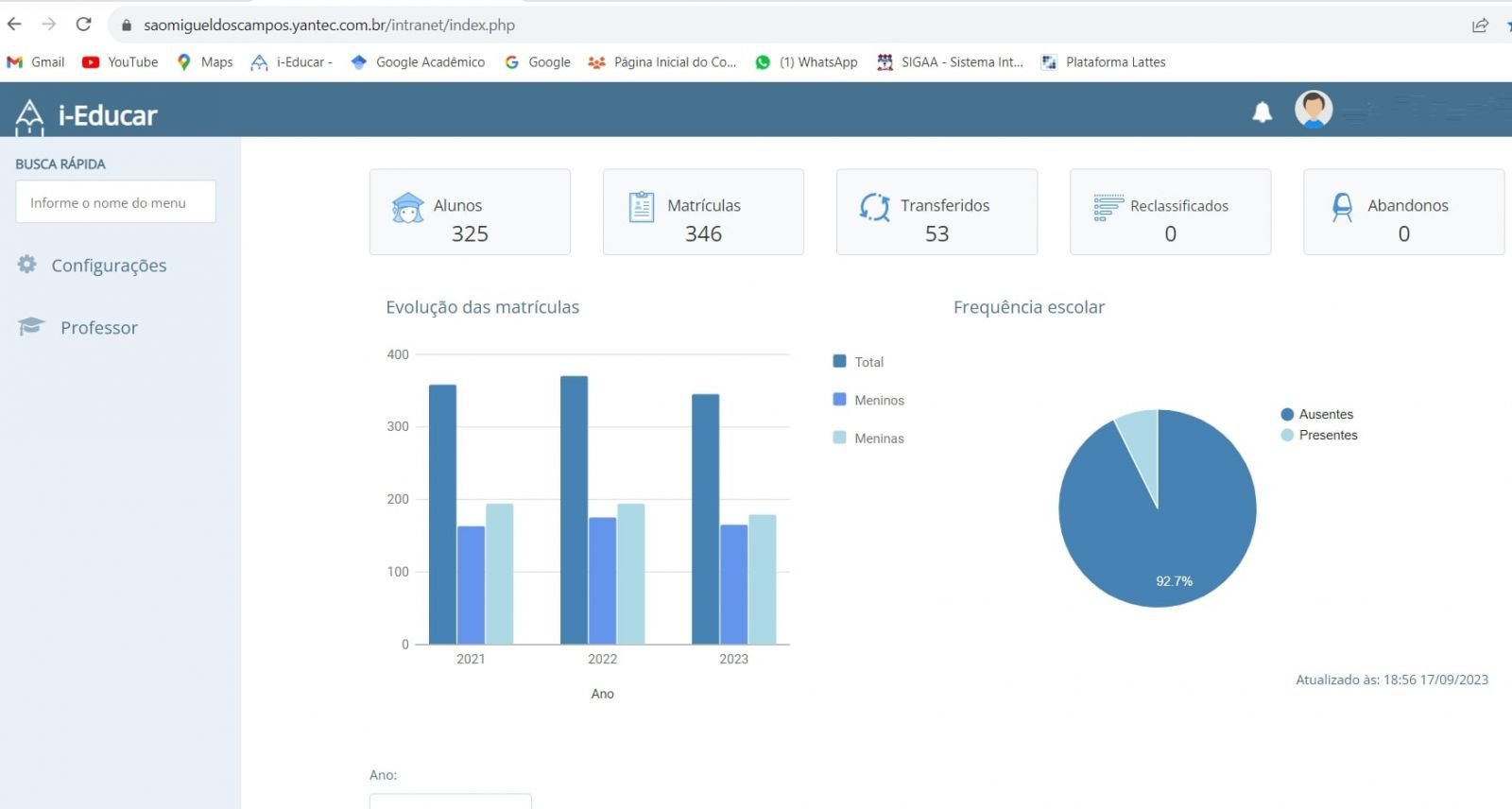Open the Configurações menu in the sidebar

[109, 266]
